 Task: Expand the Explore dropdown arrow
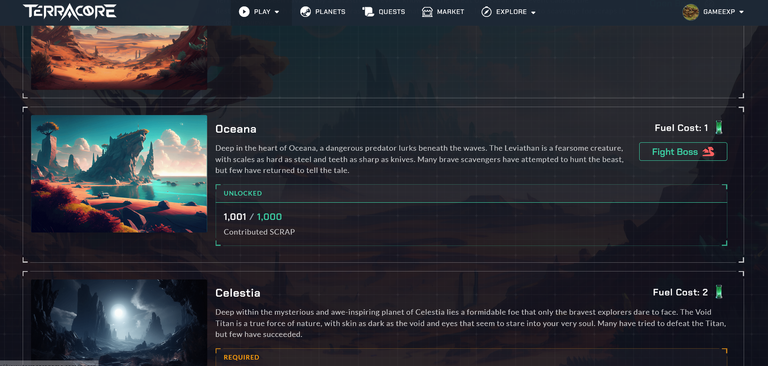[x=533, y=12]
